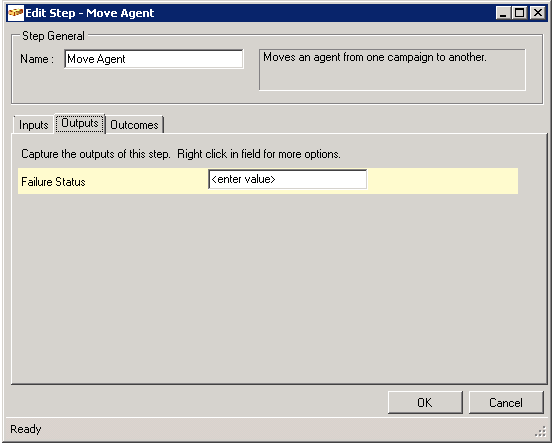Image resolution: width=553 pixels, height=444 pixels.
Task: Switch to the Inputs tab
Action: (x=34, y=125)
